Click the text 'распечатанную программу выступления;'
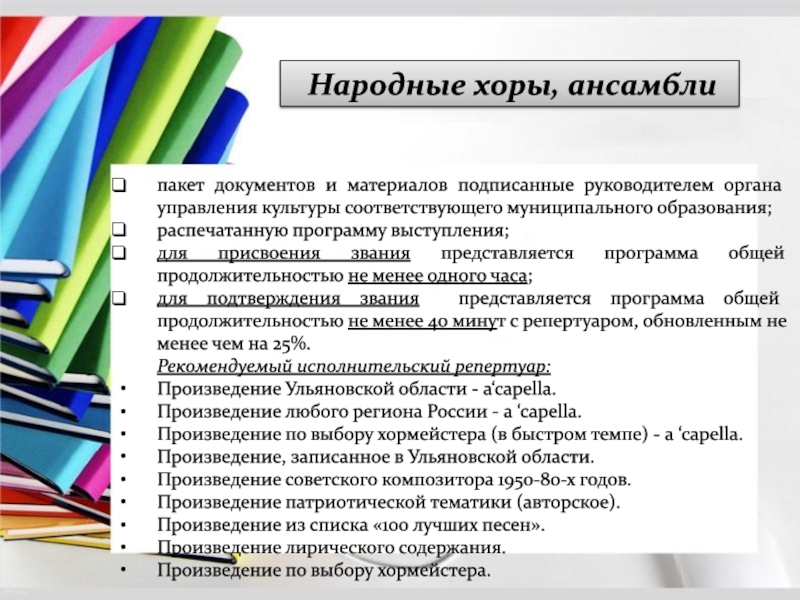The width and height of the screenshot is (800, 600). 333,231
